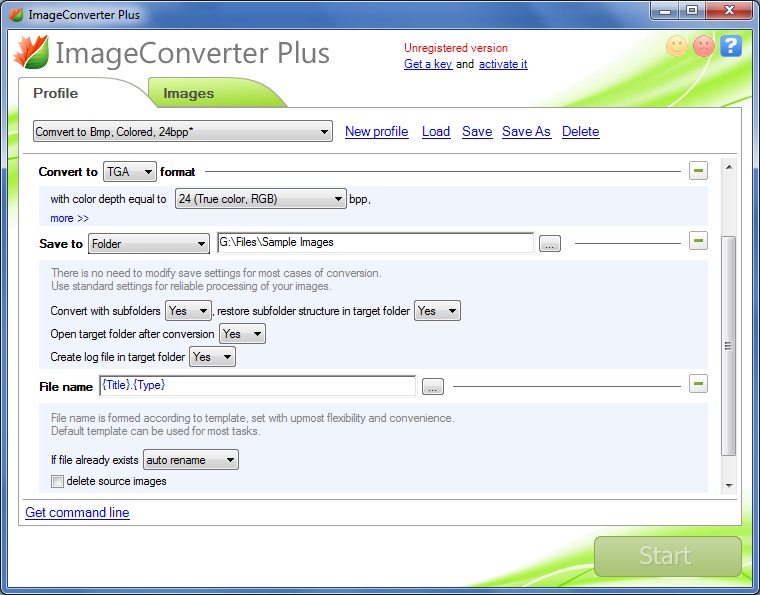Image resolution: width=760 pixels, height=595 pixels.
Task: Click the File name template field
Action: coord(258,386)
